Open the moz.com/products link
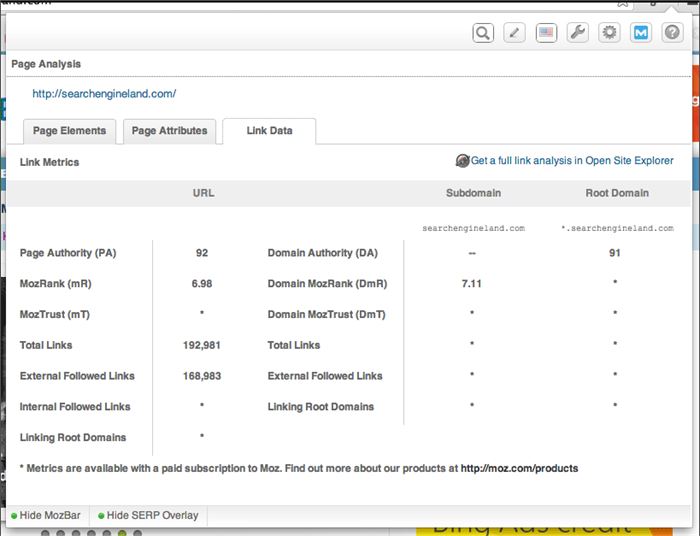This screenshot has width=700, height=536. (519, 468)
